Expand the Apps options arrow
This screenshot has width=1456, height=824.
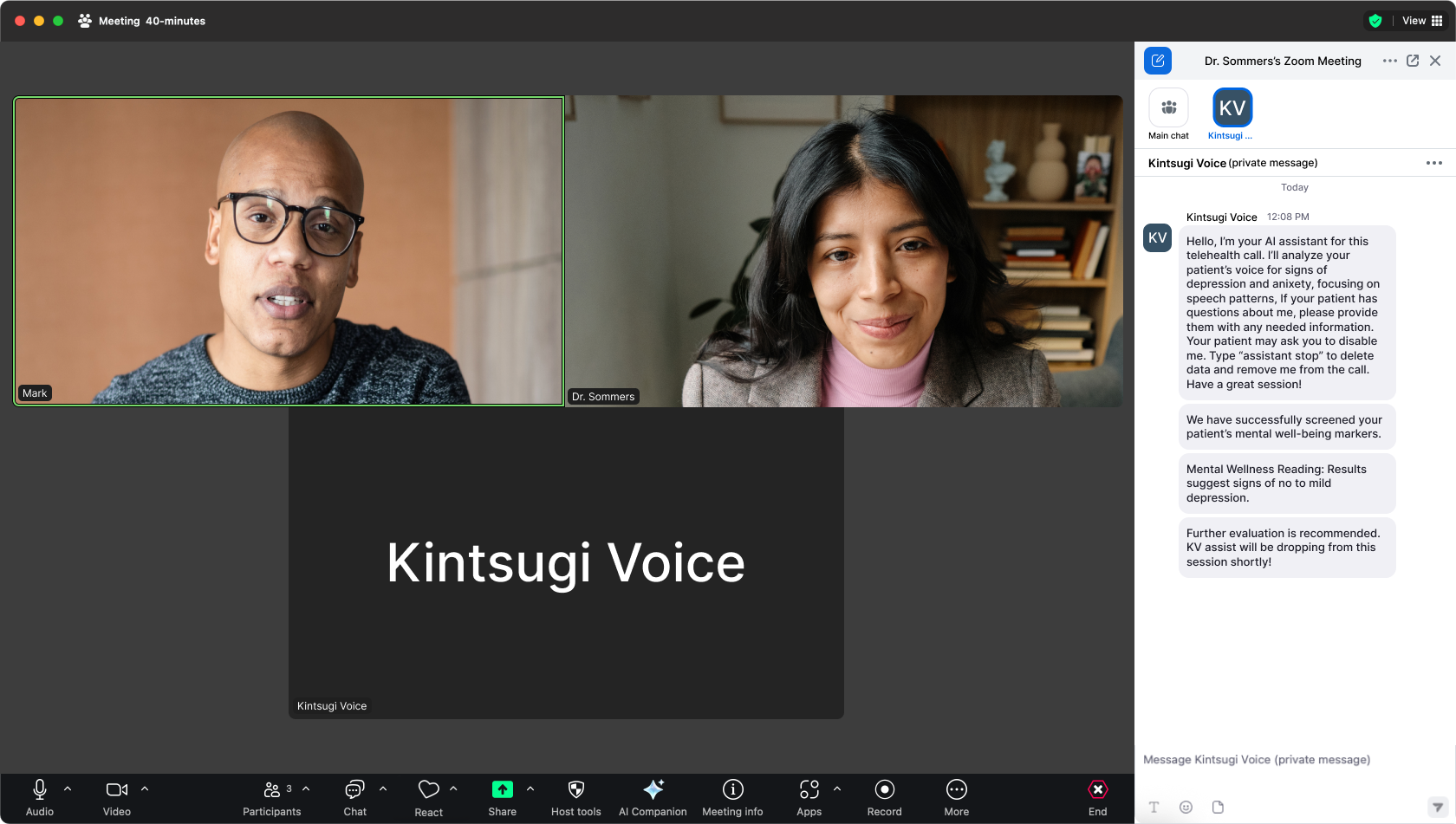click(837, 789)
